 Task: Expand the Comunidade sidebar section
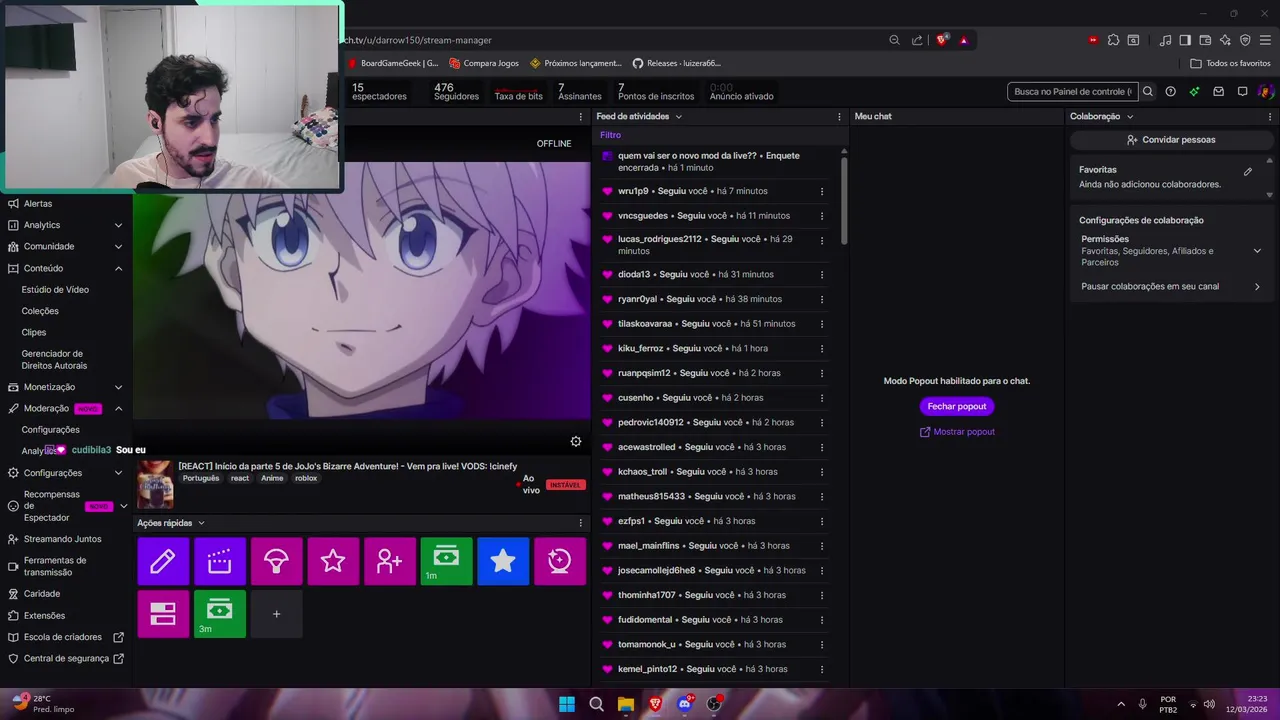pyautogui.click(x=118, y=246)
